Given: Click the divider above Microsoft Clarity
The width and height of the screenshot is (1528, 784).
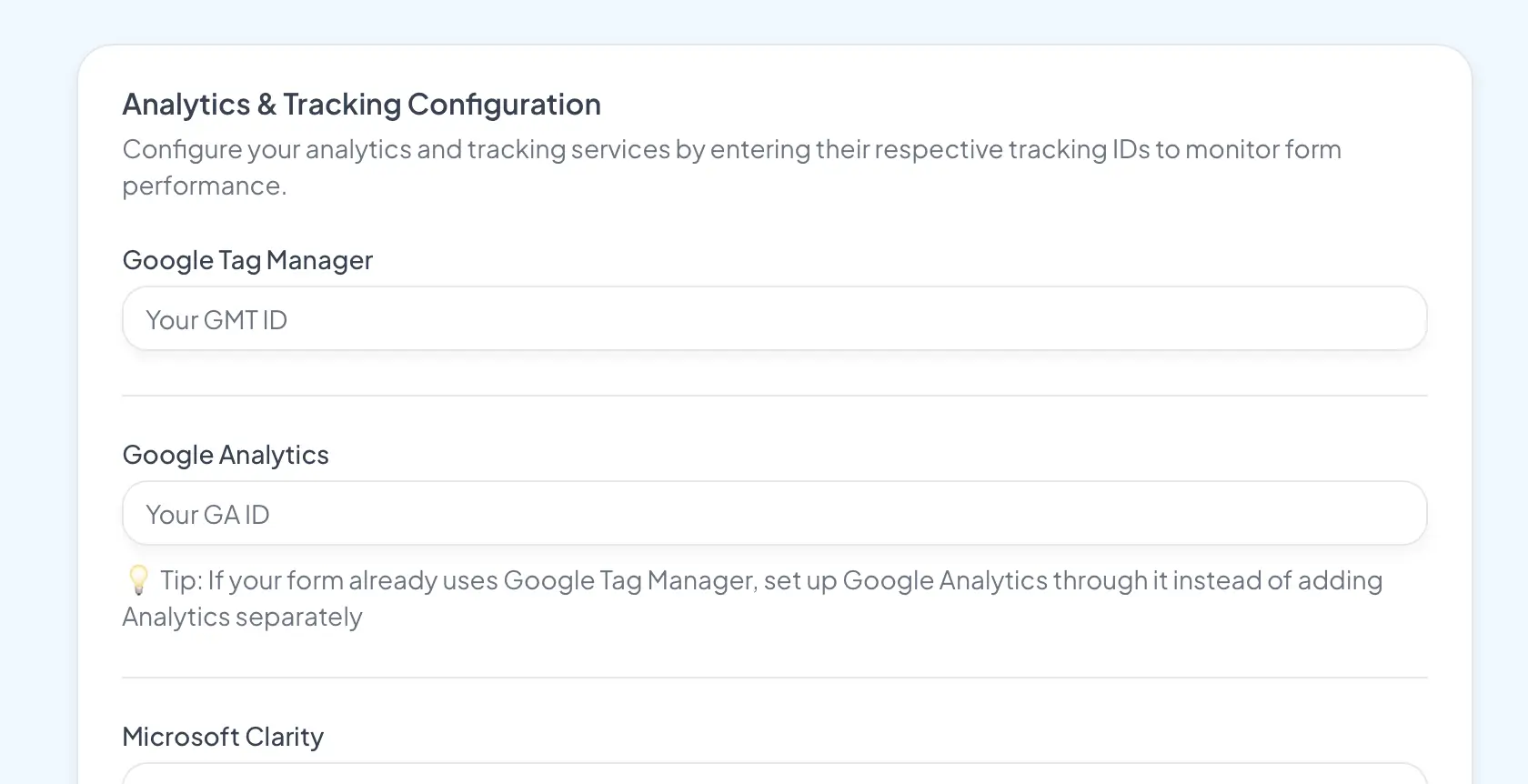Looking at the screenshot, I should click(x=774, y=678).
